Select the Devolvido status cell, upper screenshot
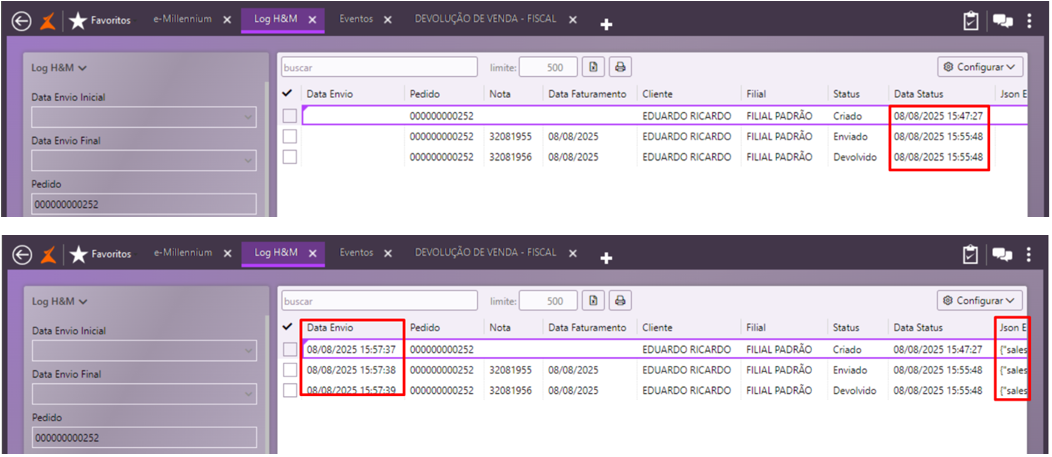Viewport: 1052px width, 457px height. pos(855,157)
